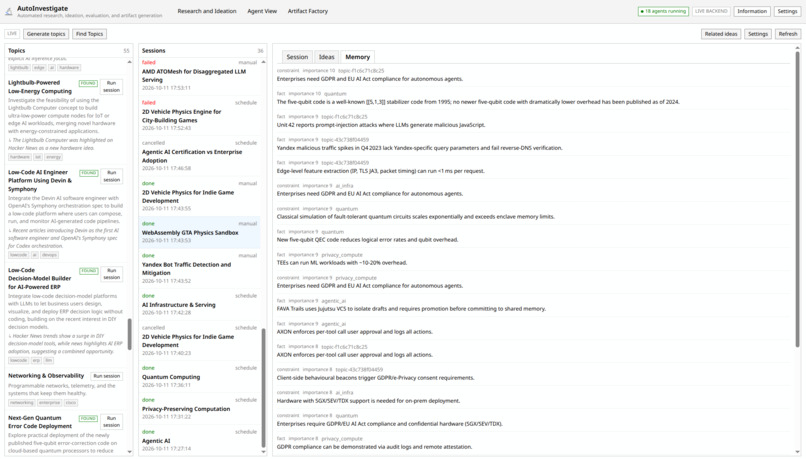This screenshot has width=806, height=459.
Task: Click the AutoInvestigate logo icon
Action: 9,11
